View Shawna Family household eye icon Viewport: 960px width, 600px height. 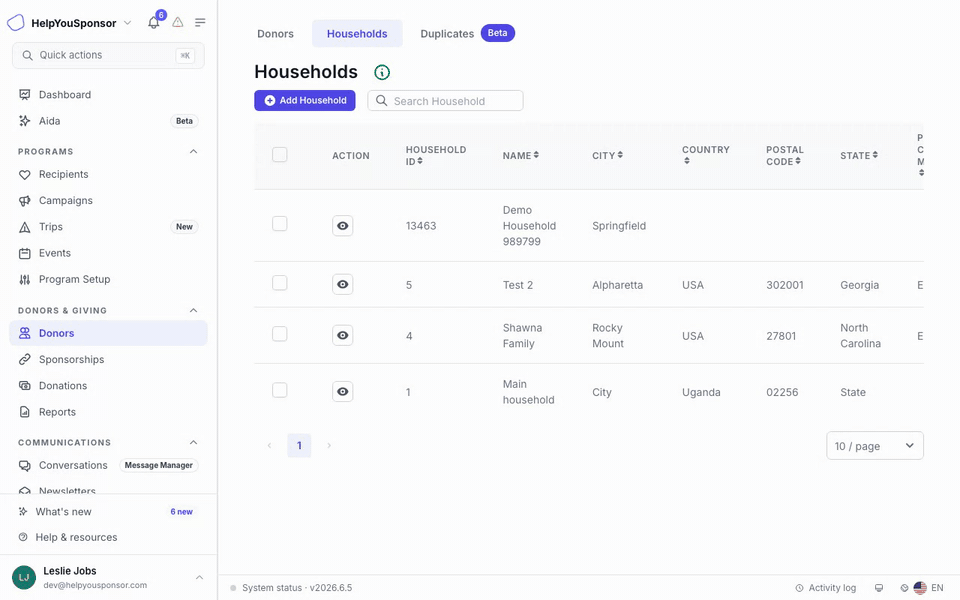coord(343,336)
